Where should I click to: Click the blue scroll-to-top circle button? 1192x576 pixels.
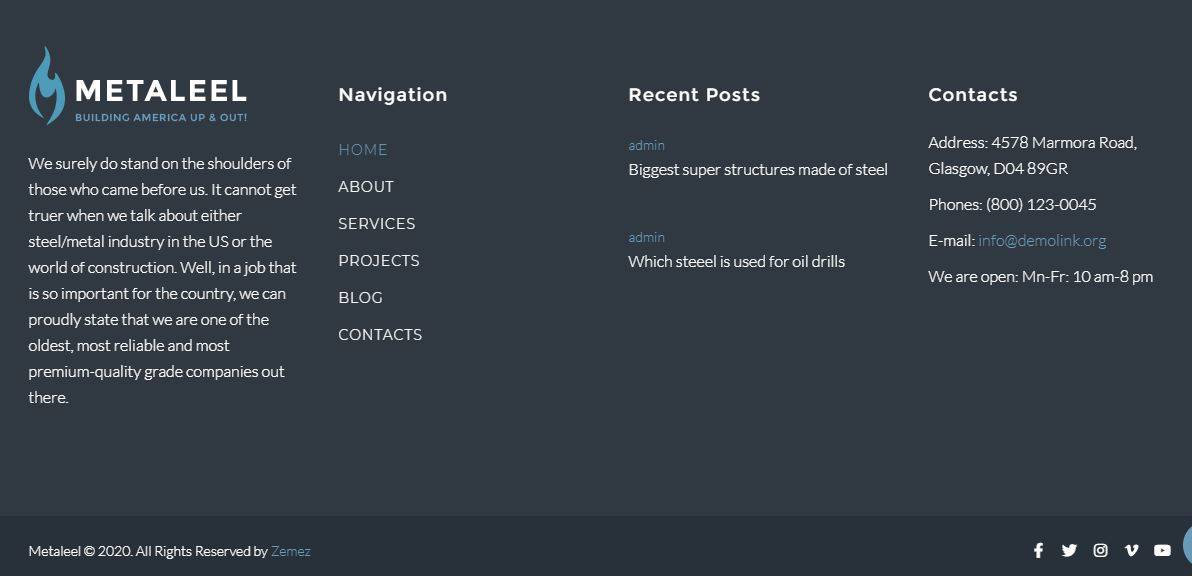[1187, 544]
